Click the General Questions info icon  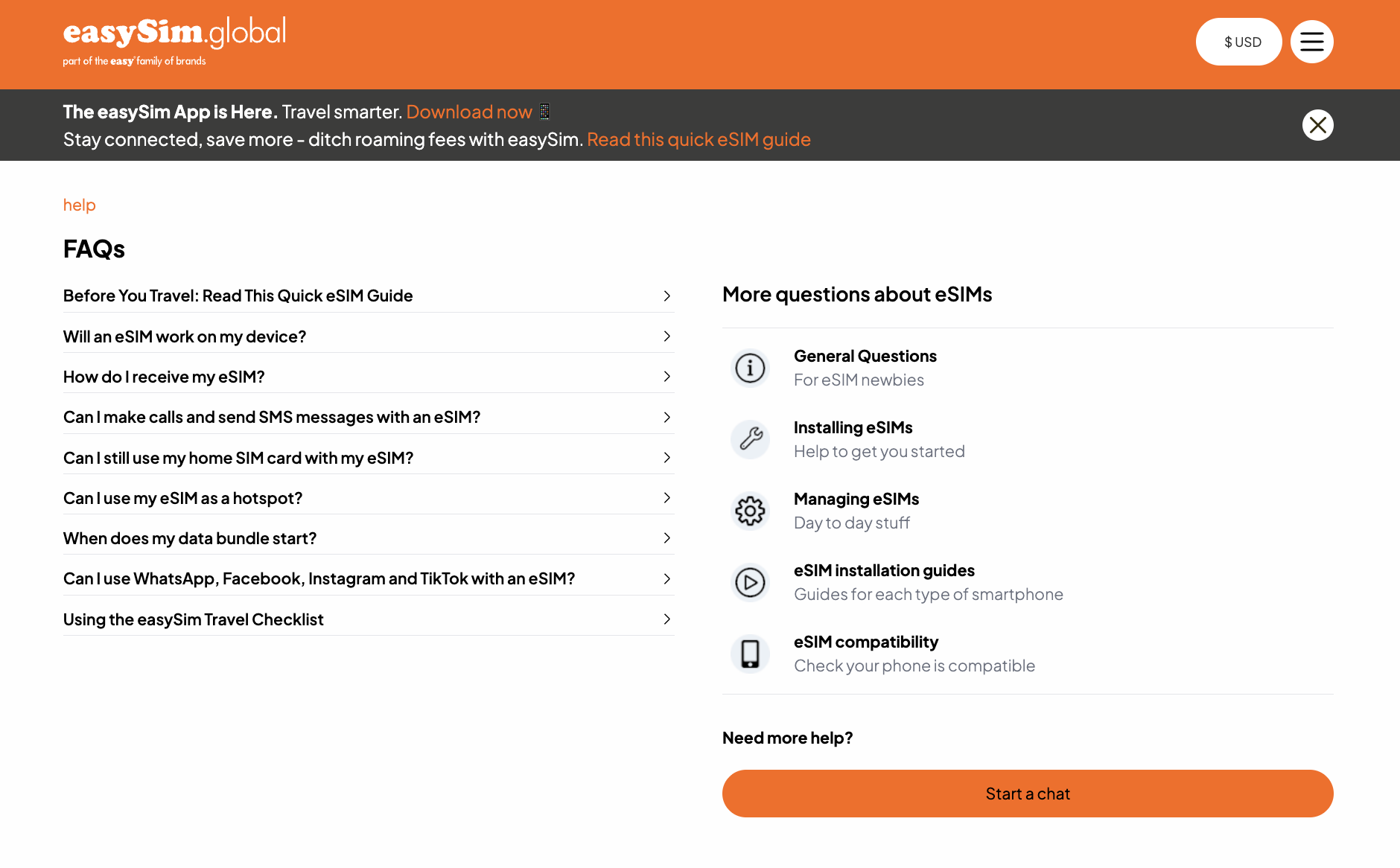tap(750, 368)
